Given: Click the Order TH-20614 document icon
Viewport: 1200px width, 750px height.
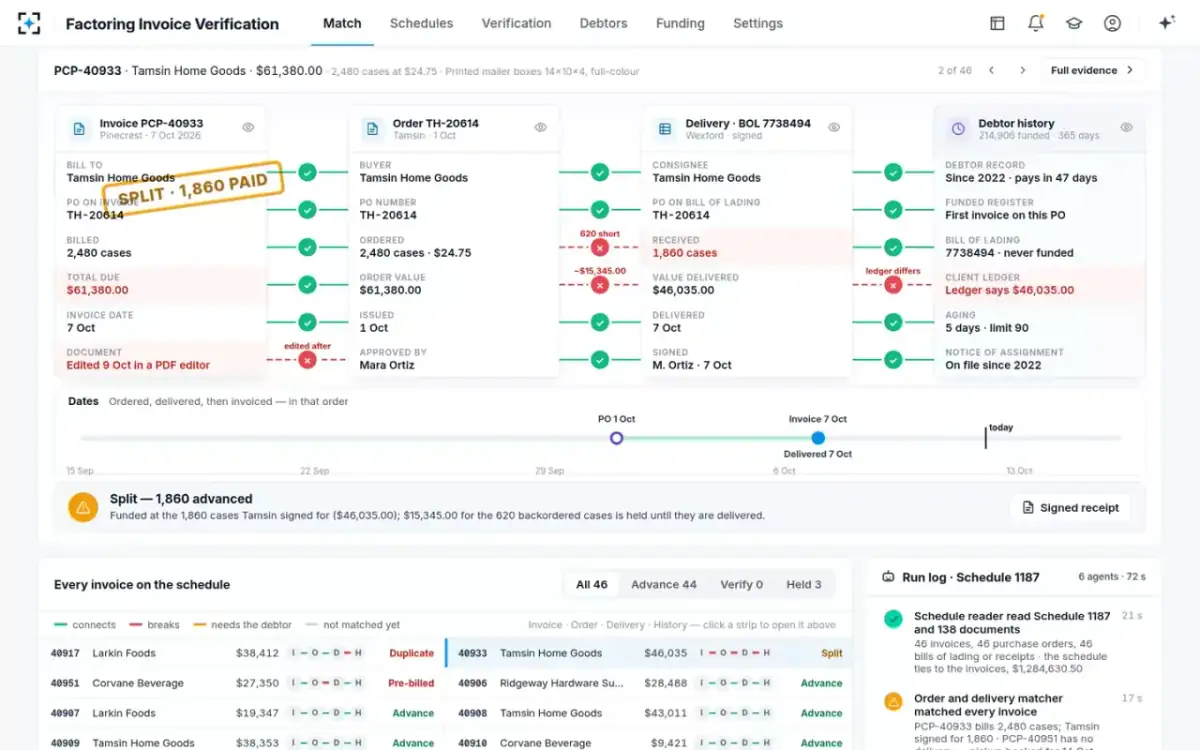Looking at the screenshot, I should pos(372,129).
